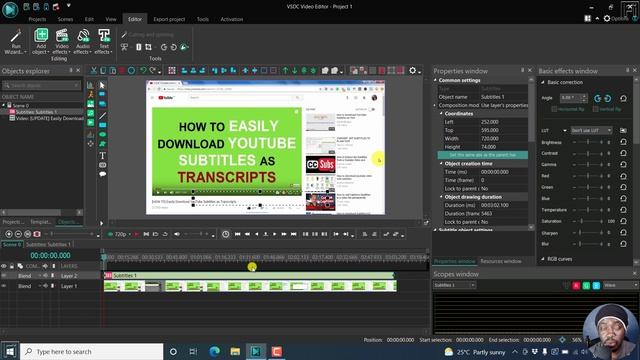Select the Text tool (T) icon
The width and height of the screenshot is (640, 360).
click(x=102, y=155)
